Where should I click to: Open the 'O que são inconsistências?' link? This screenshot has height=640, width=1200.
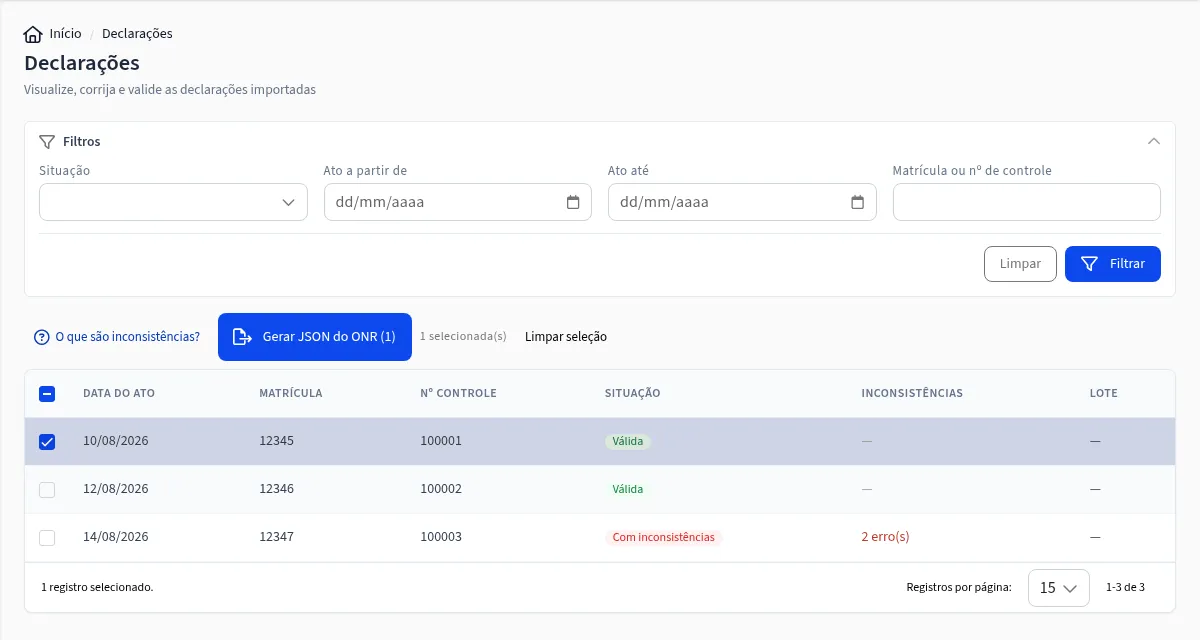click(x=127, y=337)
